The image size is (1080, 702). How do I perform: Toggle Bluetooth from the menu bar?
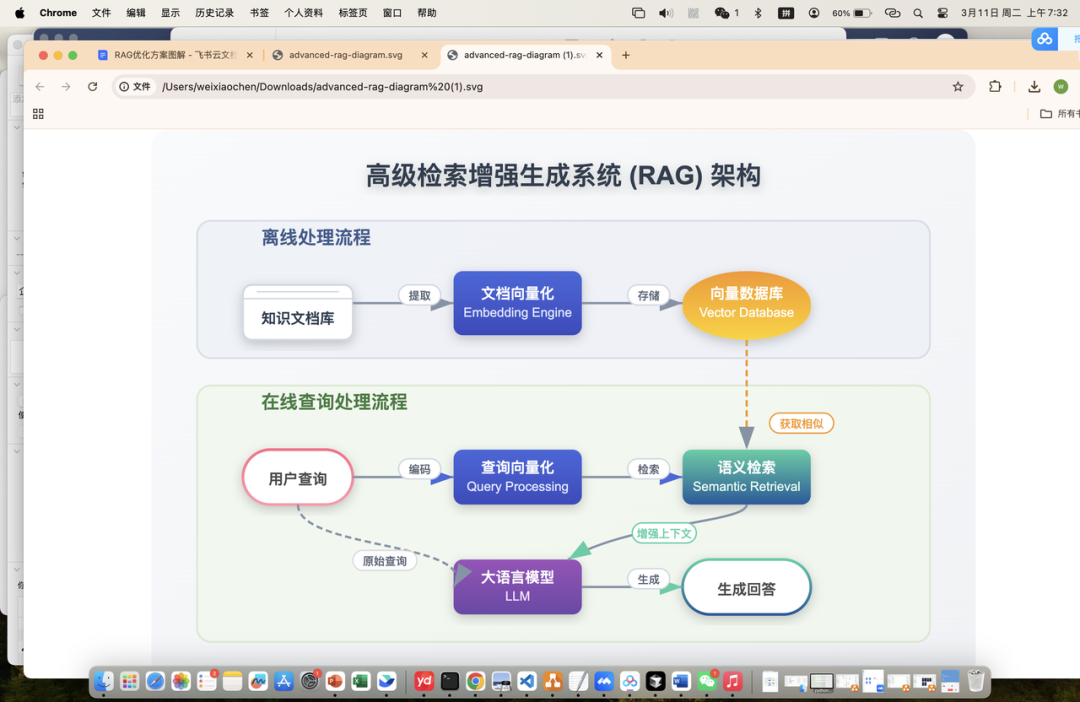758,13
